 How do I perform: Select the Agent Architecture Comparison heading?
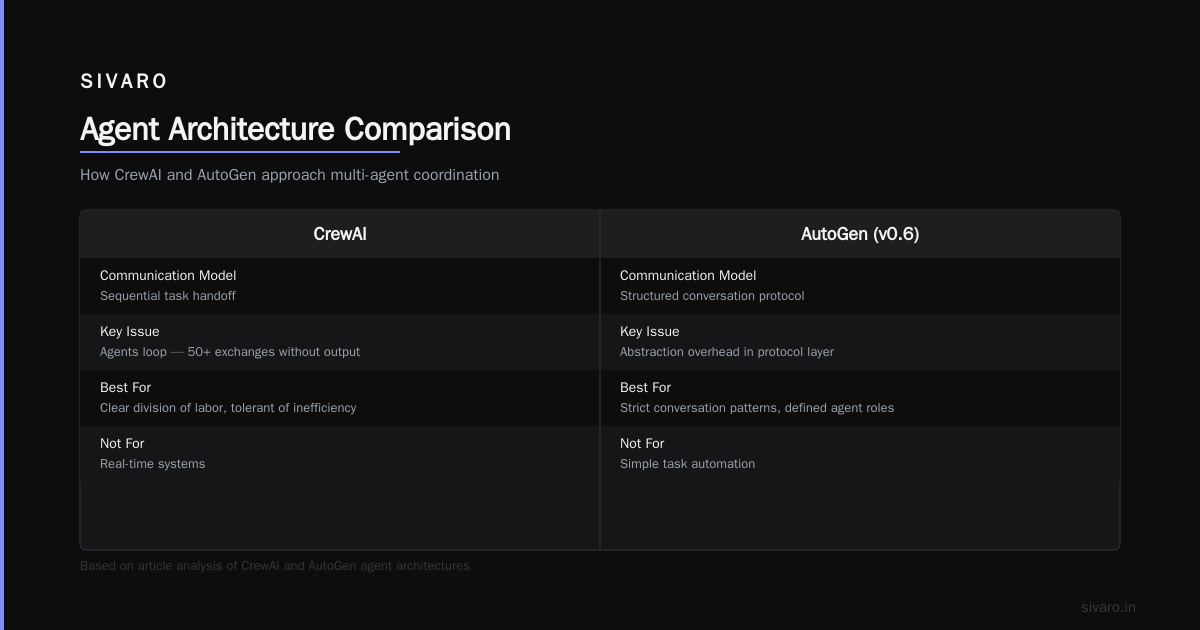[x=295, y=129]
